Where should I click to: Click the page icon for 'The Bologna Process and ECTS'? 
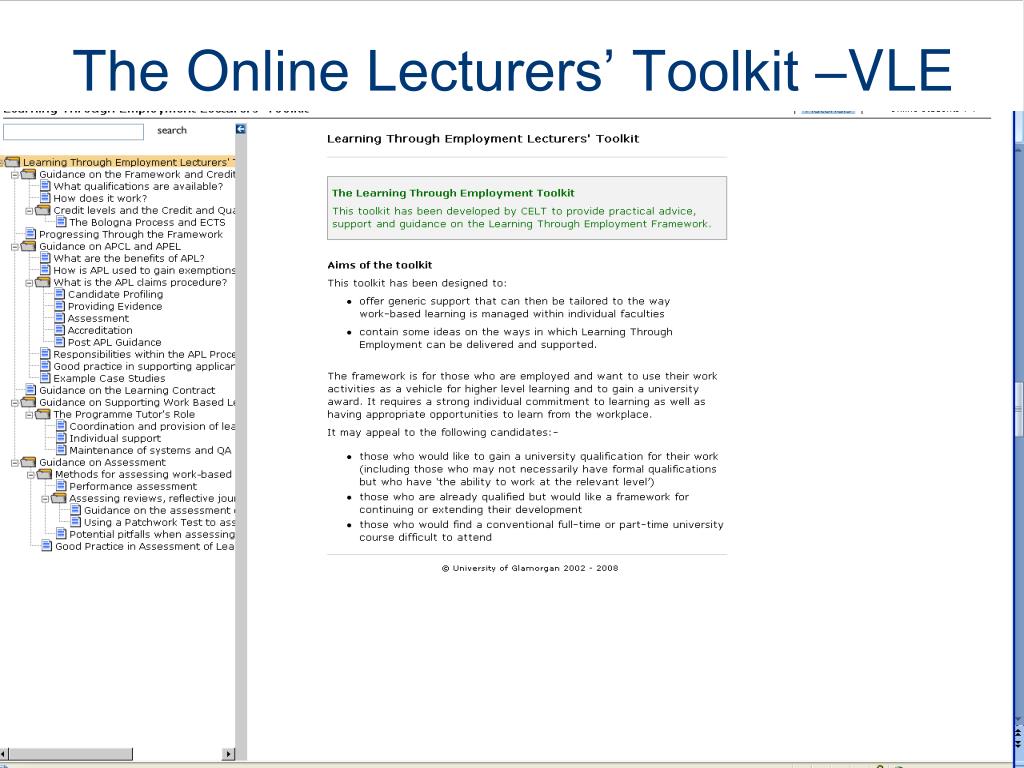tap(61, 222)
